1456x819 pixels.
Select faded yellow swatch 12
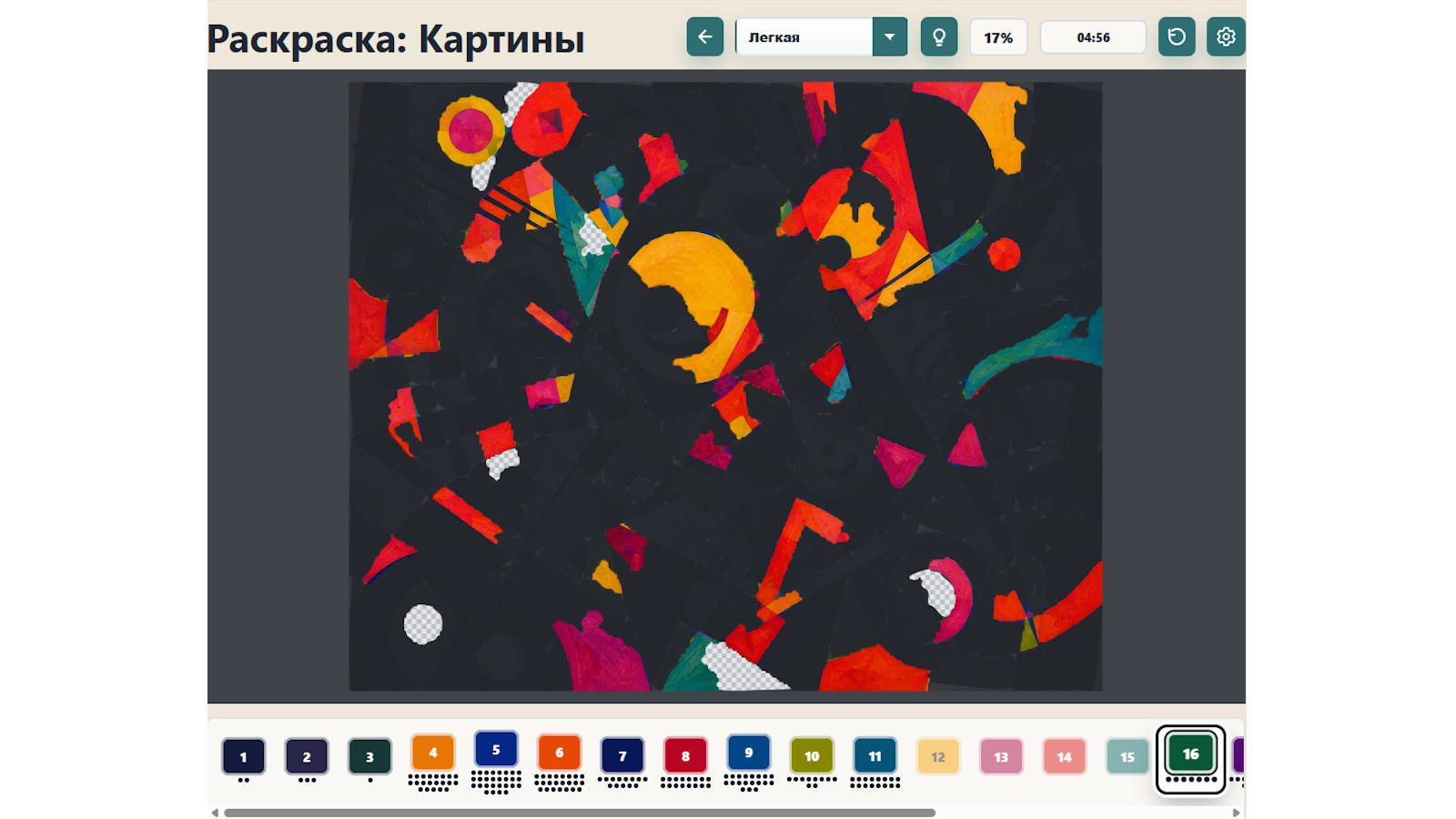tap(938, 756)
